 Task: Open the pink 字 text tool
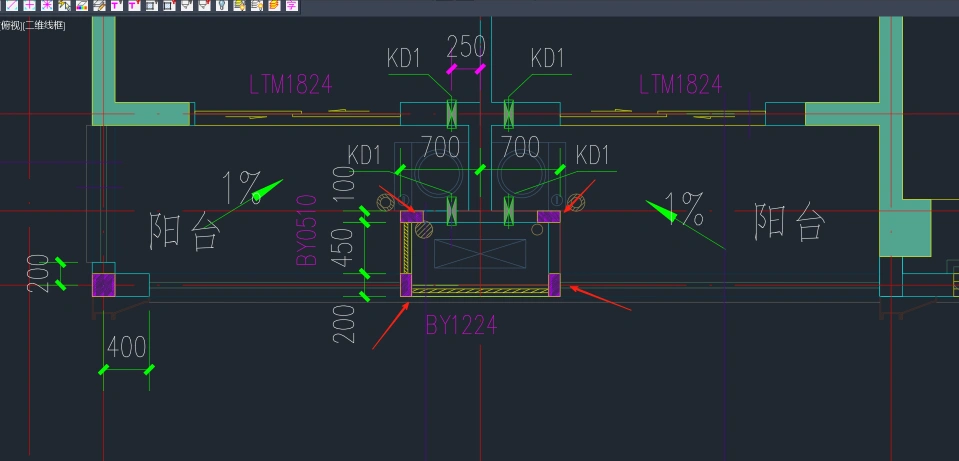tap(291, 5)
